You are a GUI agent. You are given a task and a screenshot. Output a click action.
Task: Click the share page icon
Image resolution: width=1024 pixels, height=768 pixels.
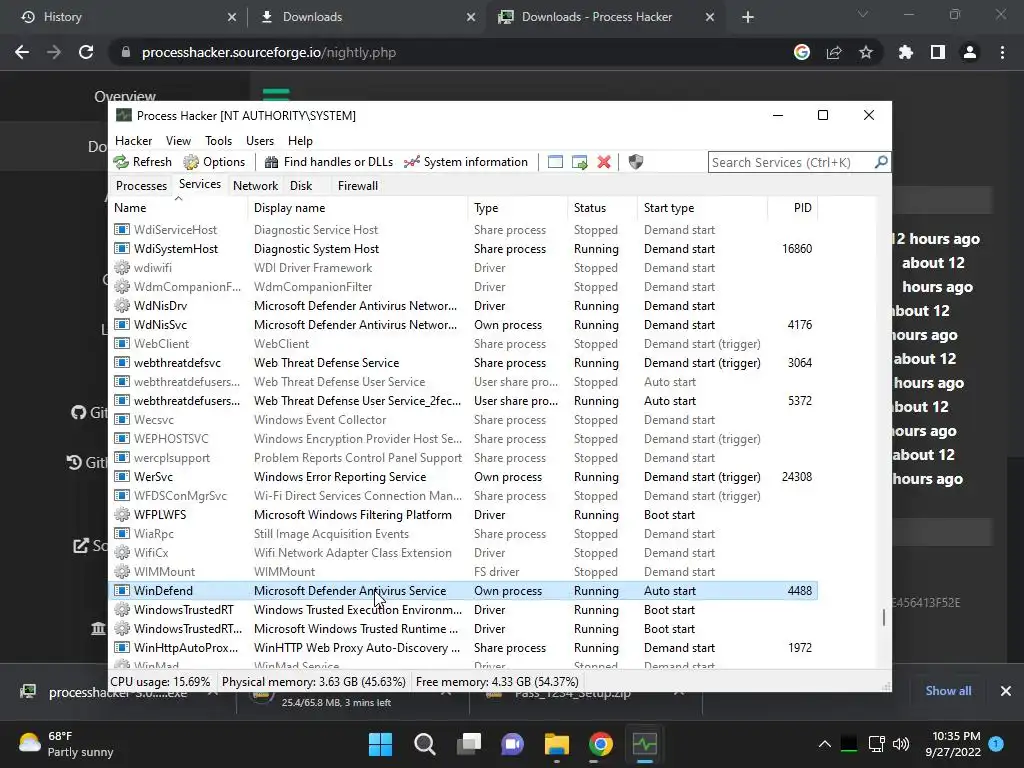pyautogui.click(x=834, y=52)
